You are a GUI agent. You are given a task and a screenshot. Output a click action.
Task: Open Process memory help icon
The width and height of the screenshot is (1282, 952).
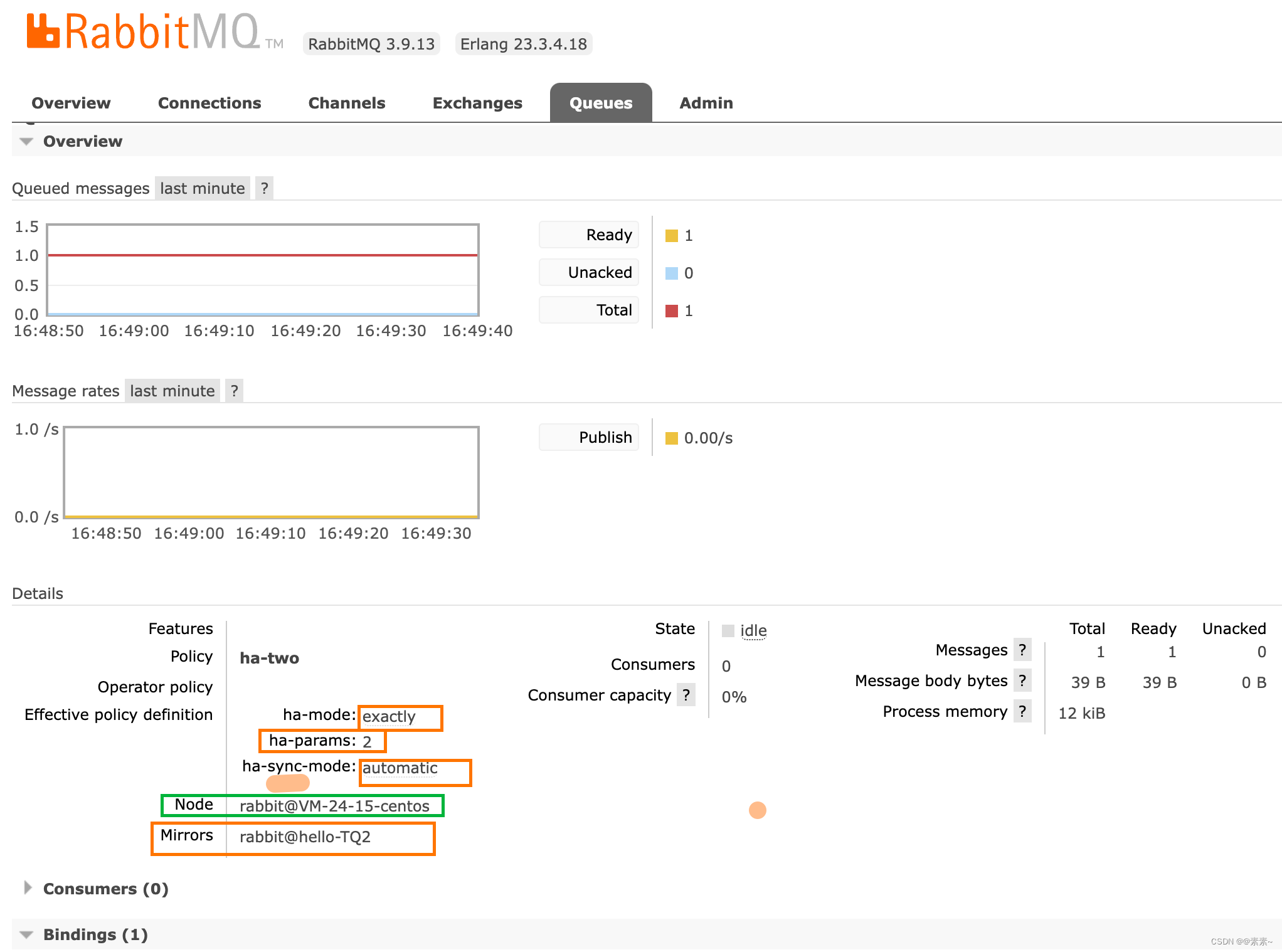pyautogui.click(x=1022, y=711)
